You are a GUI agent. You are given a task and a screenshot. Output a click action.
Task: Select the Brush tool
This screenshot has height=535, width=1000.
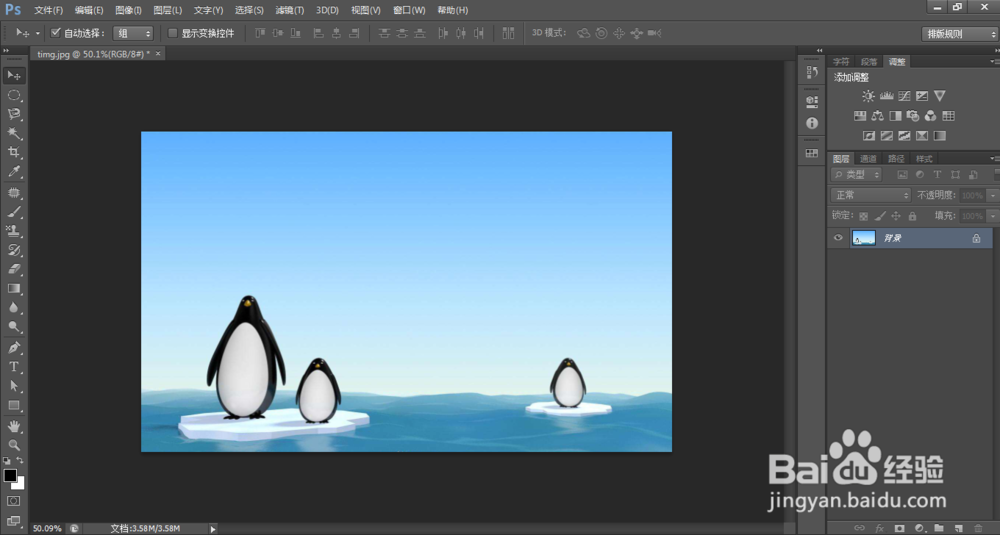coord(13,212)
